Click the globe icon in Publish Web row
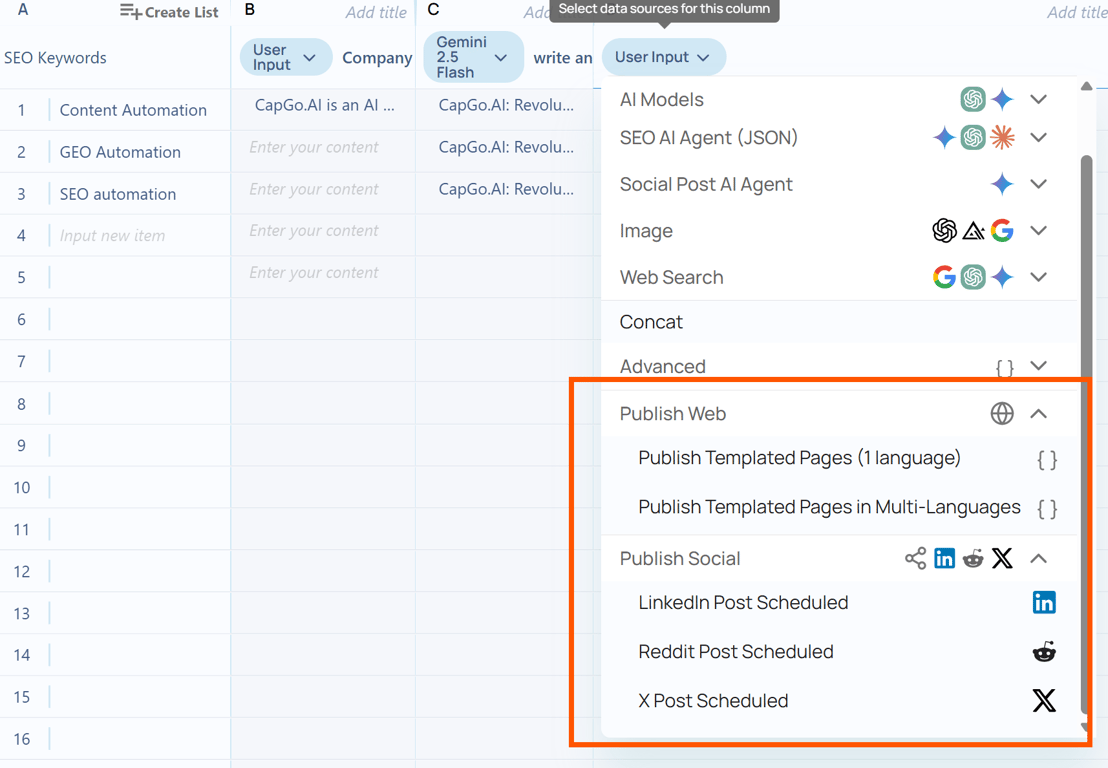This screenshot has height=768, width=1108. point(1002,413)
